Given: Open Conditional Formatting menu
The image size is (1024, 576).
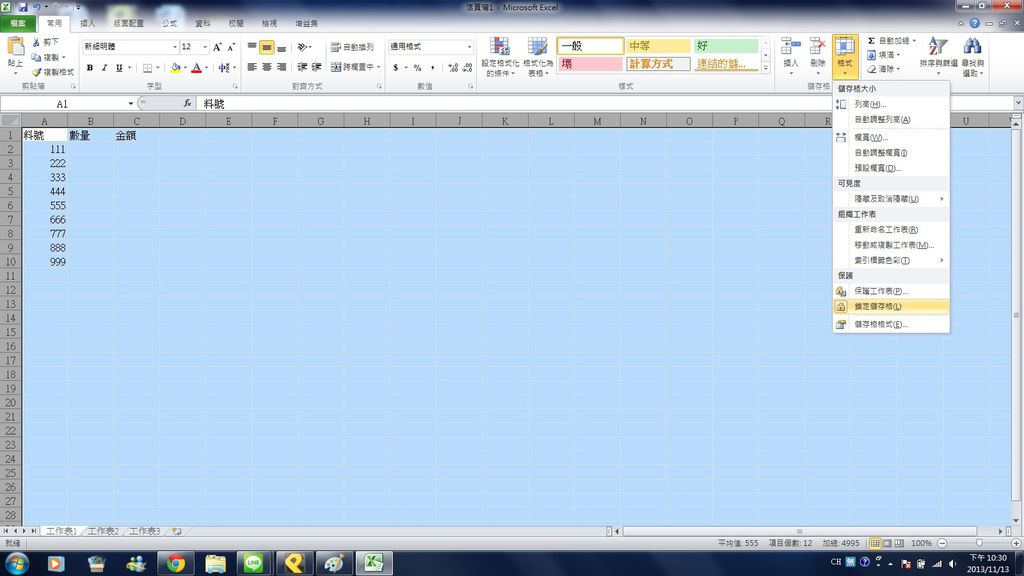Looking at the screenshot, I should [x=500, y=57].
